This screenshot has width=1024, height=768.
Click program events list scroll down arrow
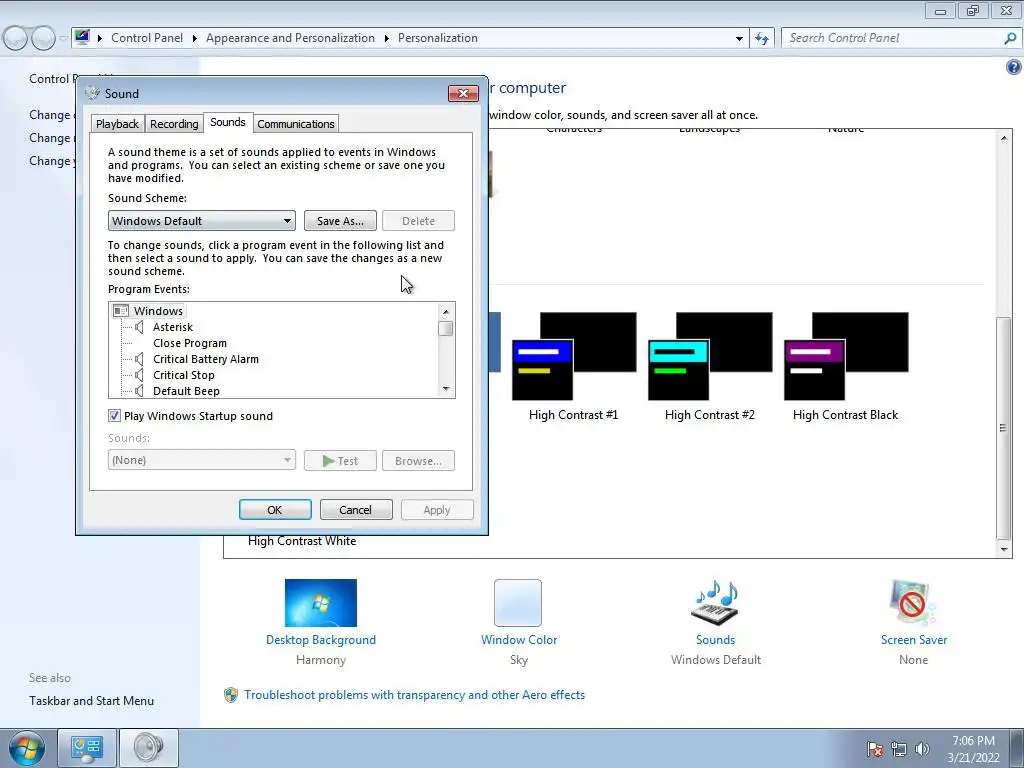click(x=446, y=389)
